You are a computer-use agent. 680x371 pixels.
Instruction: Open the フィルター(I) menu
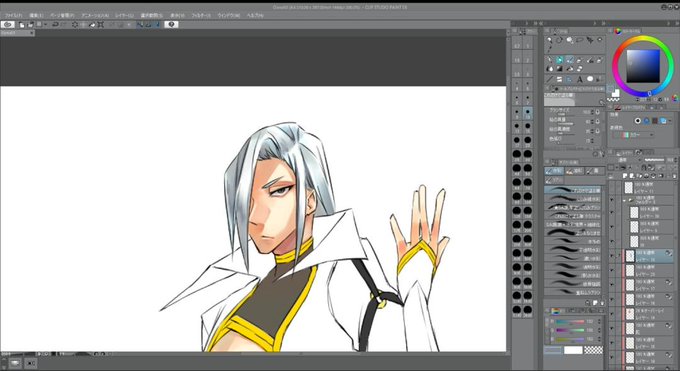[201, 15]
